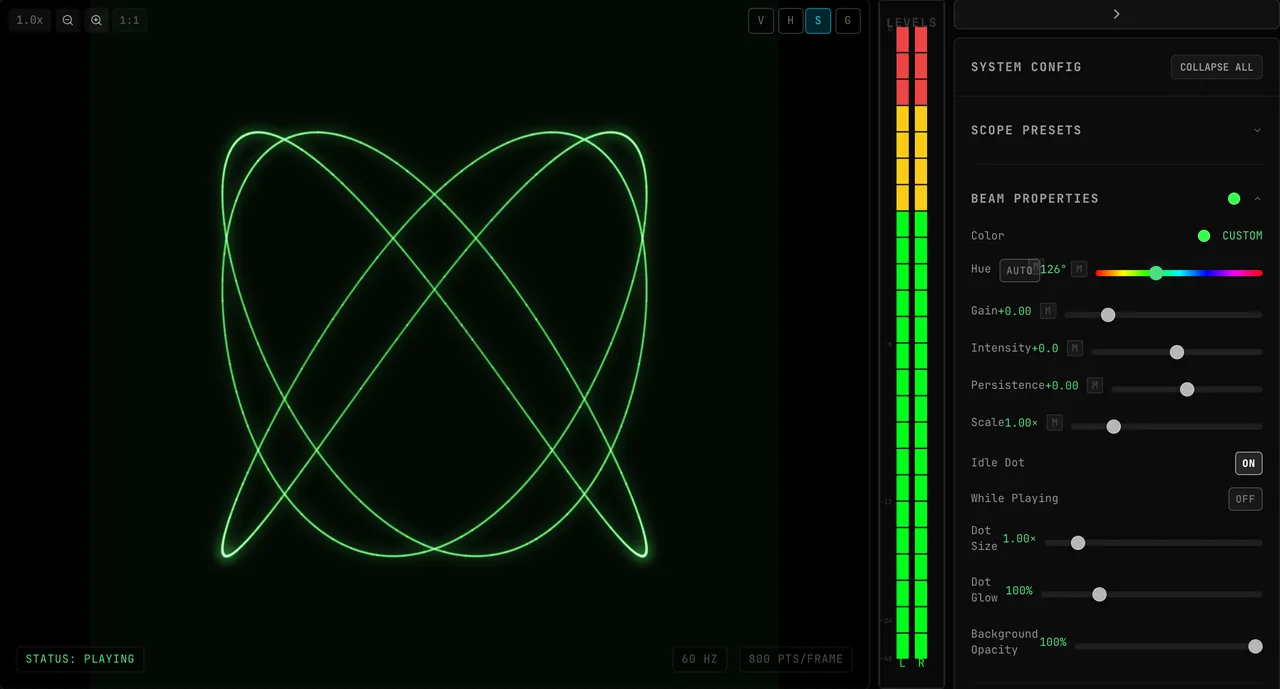Viewport: 1280px width, 689px height.
Task: Toggle While Playing OFF switch
Action: [1245, 499]
